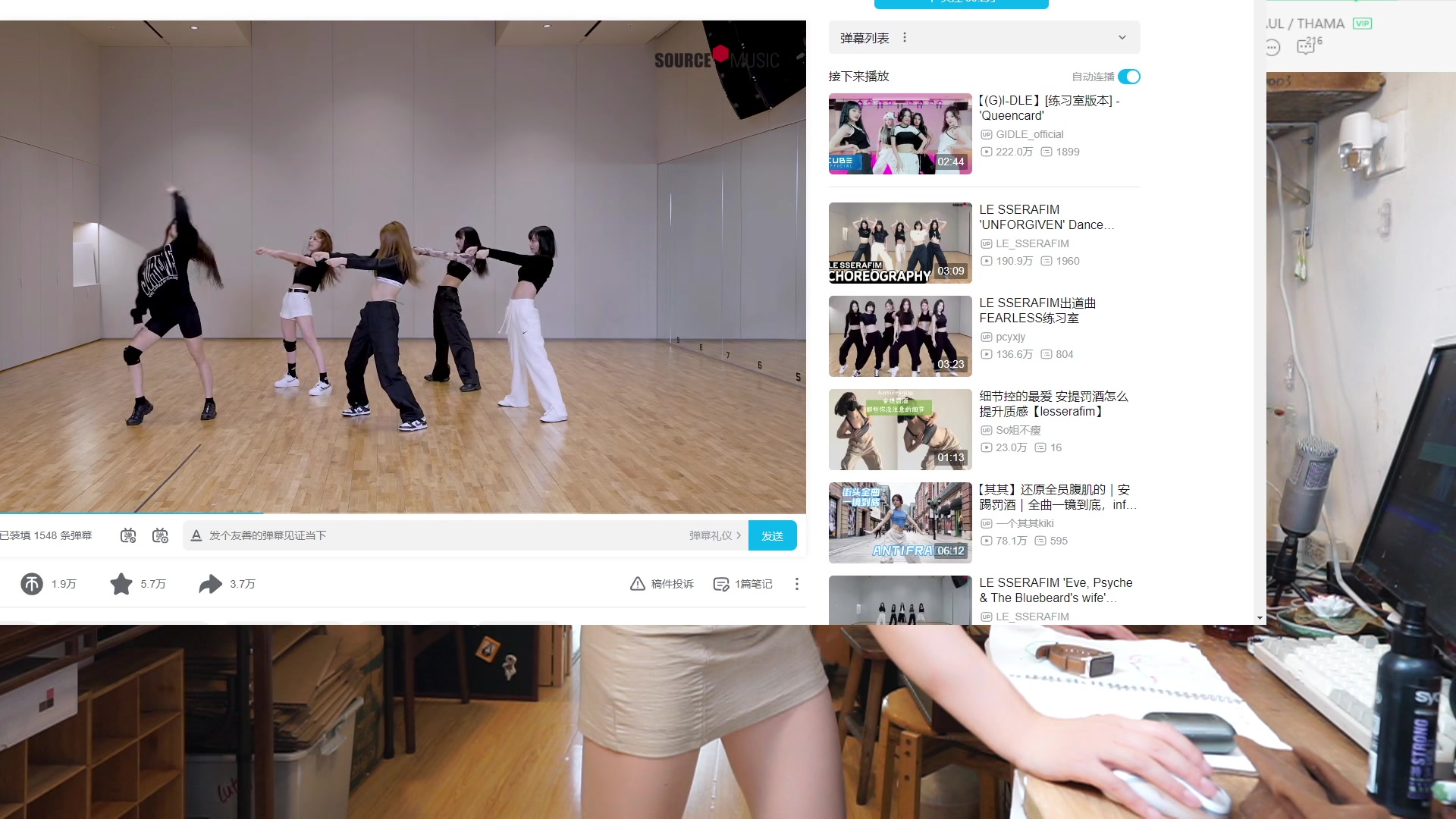Click the '已装填 1548 条弹幕' text
Viewport: 1456px width, 819px height.
coord(45,535)
